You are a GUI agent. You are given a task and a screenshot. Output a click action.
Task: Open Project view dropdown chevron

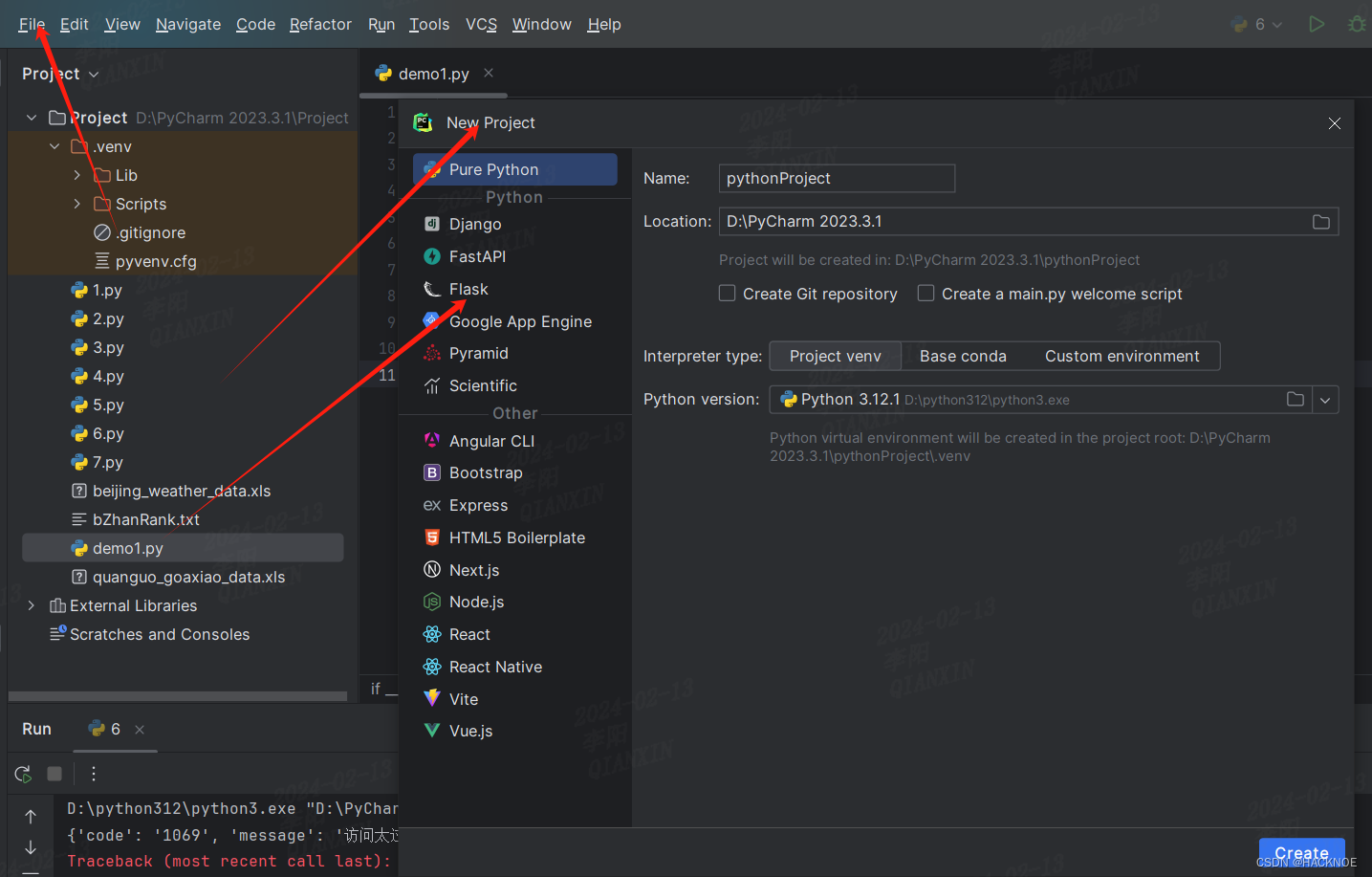pos(94,75)
